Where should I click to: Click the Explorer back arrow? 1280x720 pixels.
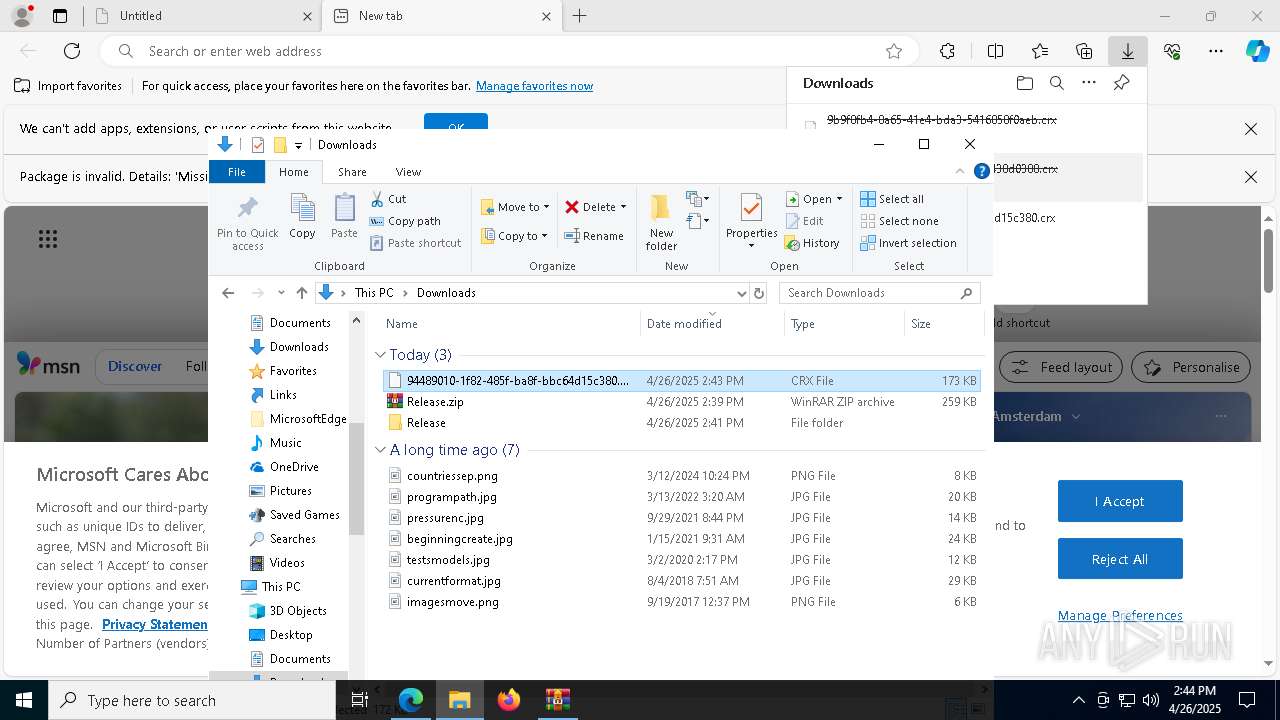[228, 293]
